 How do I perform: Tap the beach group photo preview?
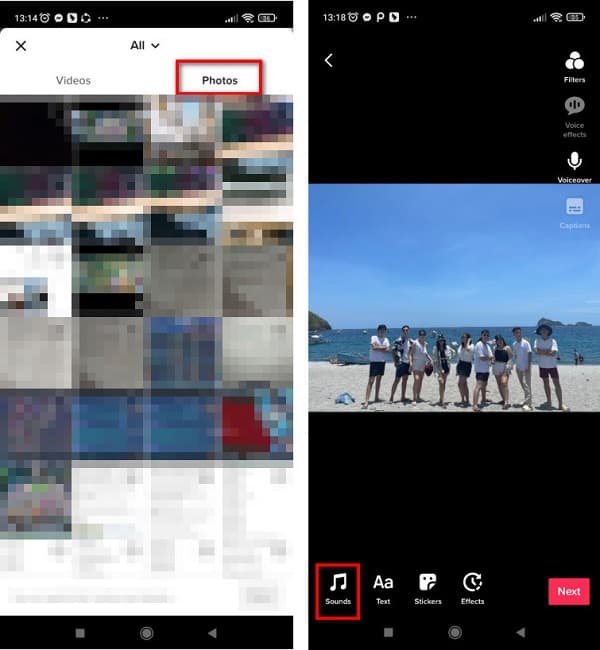click(454, 298)
